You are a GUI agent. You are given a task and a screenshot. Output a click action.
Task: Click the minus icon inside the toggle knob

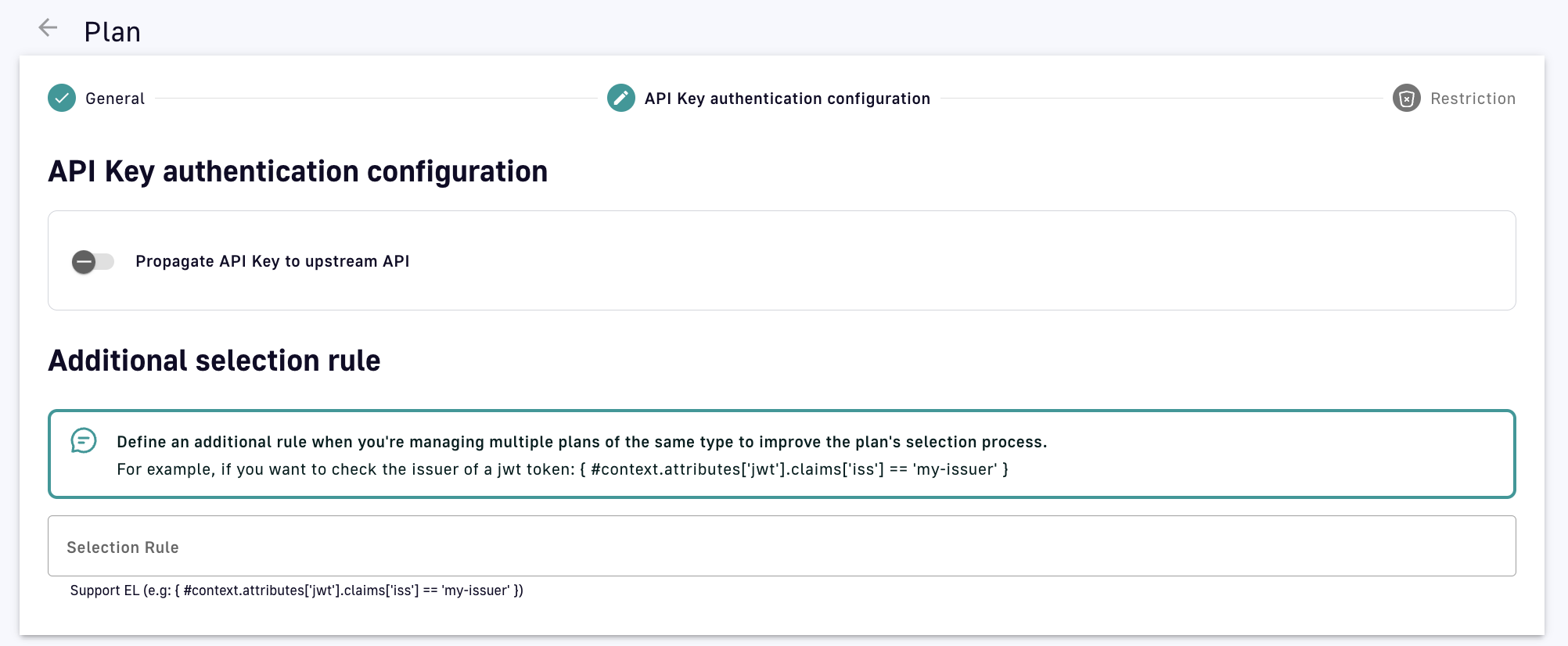[83, 262]
